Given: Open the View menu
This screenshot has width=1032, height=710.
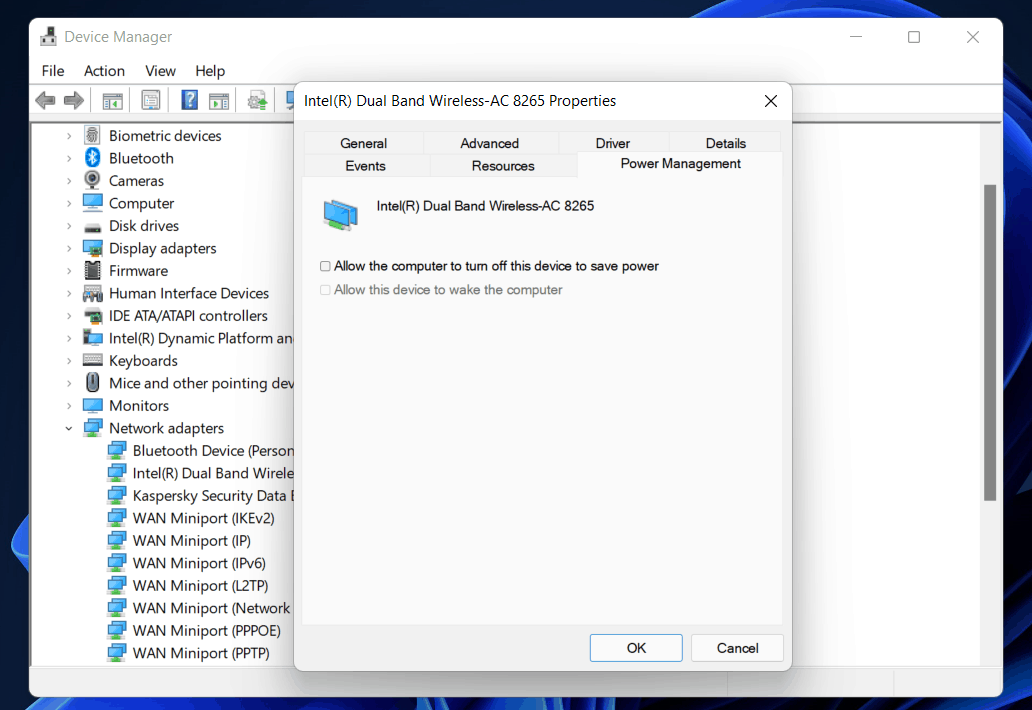Looking at the screenshot, I should pyautogui.click(x=160, y=70).
